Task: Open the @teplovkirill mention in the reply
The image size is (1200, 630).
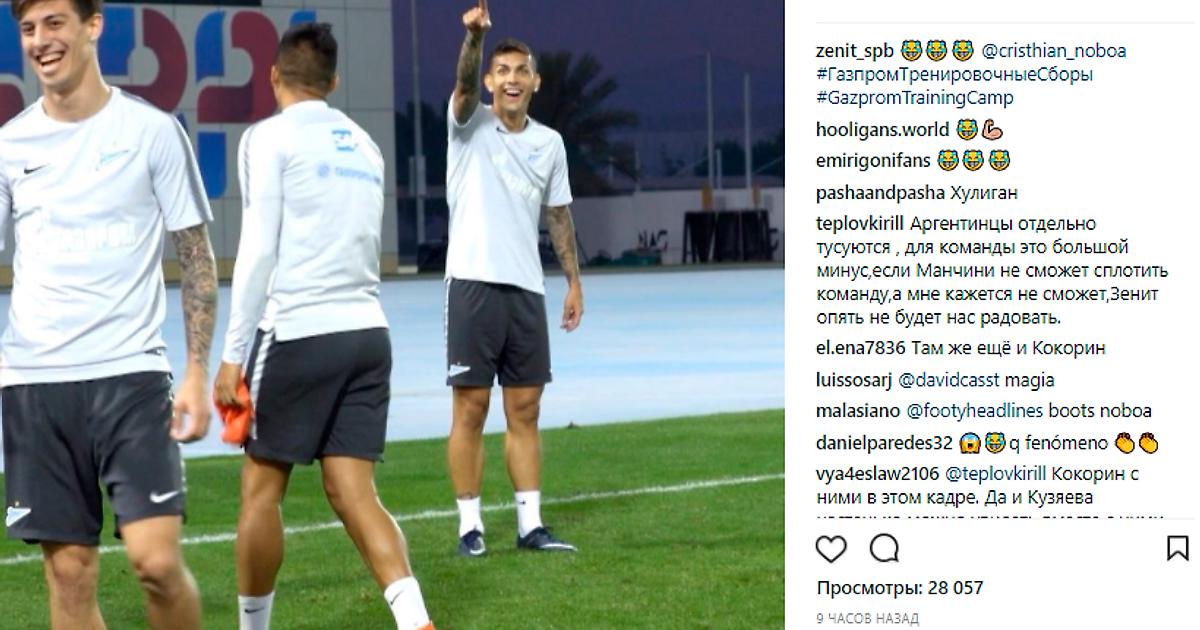Action: [x=996, y=473]
